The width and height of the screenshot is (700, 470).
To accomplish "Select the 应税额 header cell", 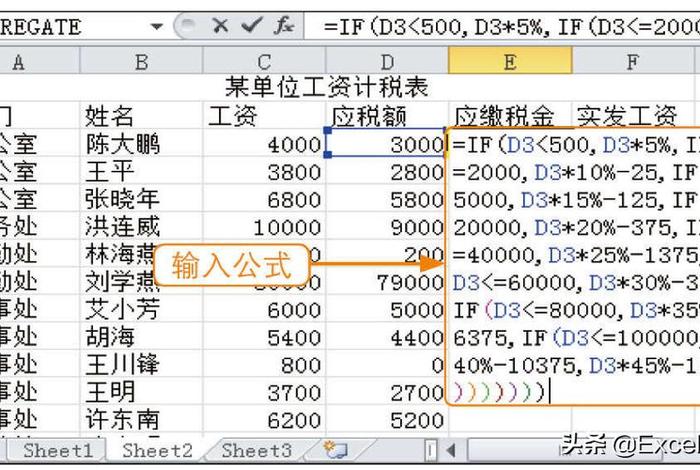I will pyautogui.click(x=387, y=116).
